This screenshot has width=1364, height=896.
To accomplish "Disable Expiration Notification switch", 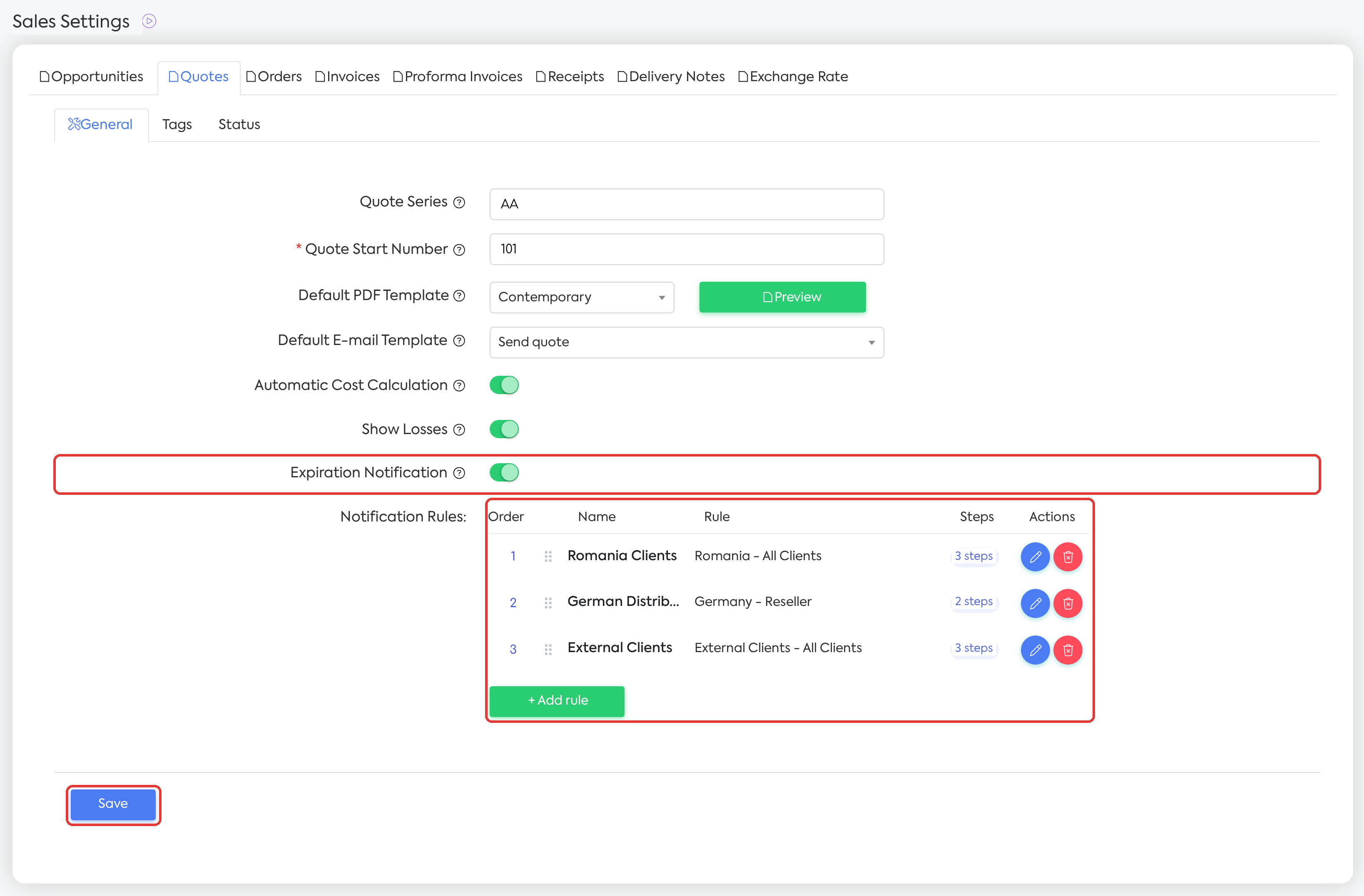I will coord(504,473).
